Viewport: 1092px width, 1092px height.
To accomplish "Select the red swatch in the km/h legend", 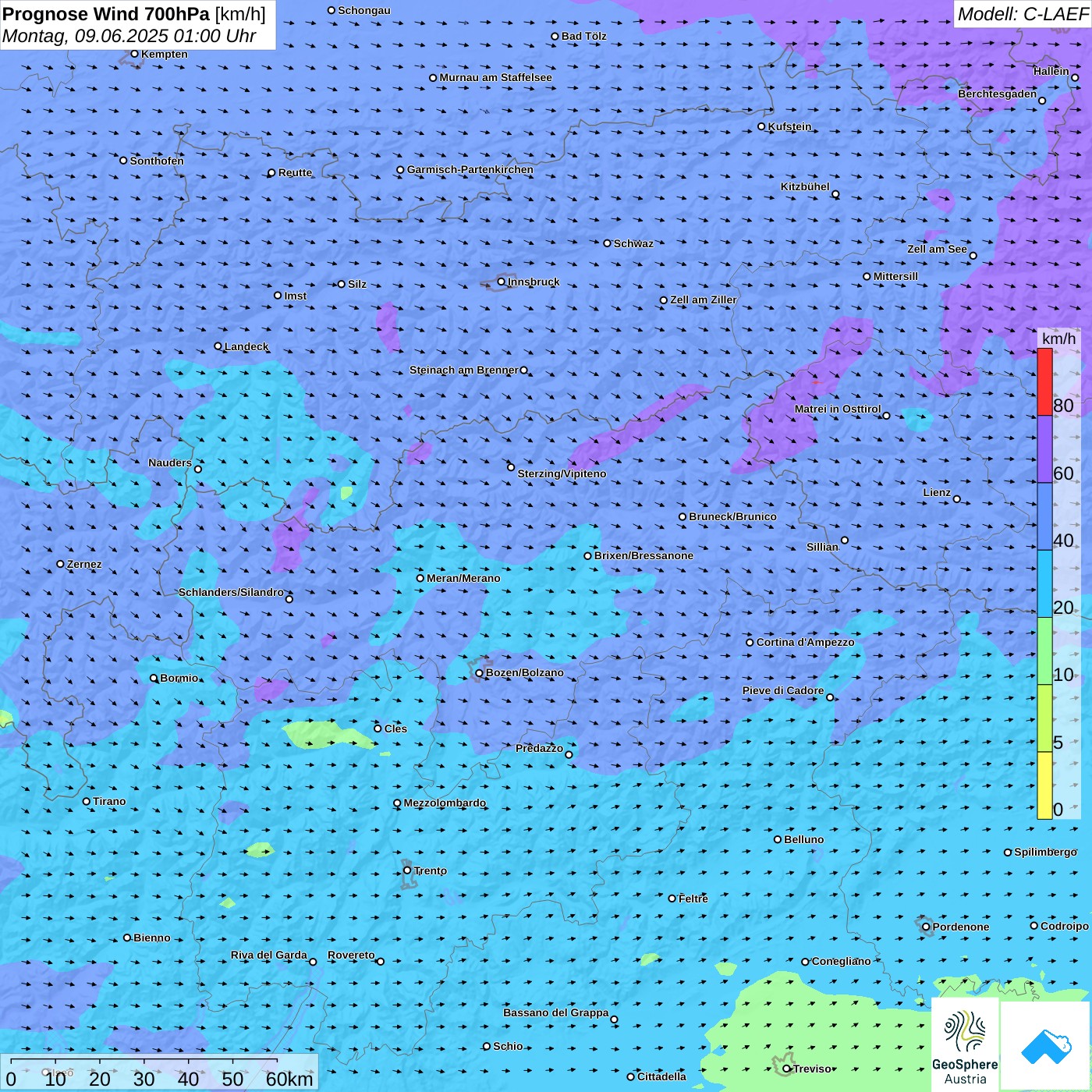I will click(1044, 381).
